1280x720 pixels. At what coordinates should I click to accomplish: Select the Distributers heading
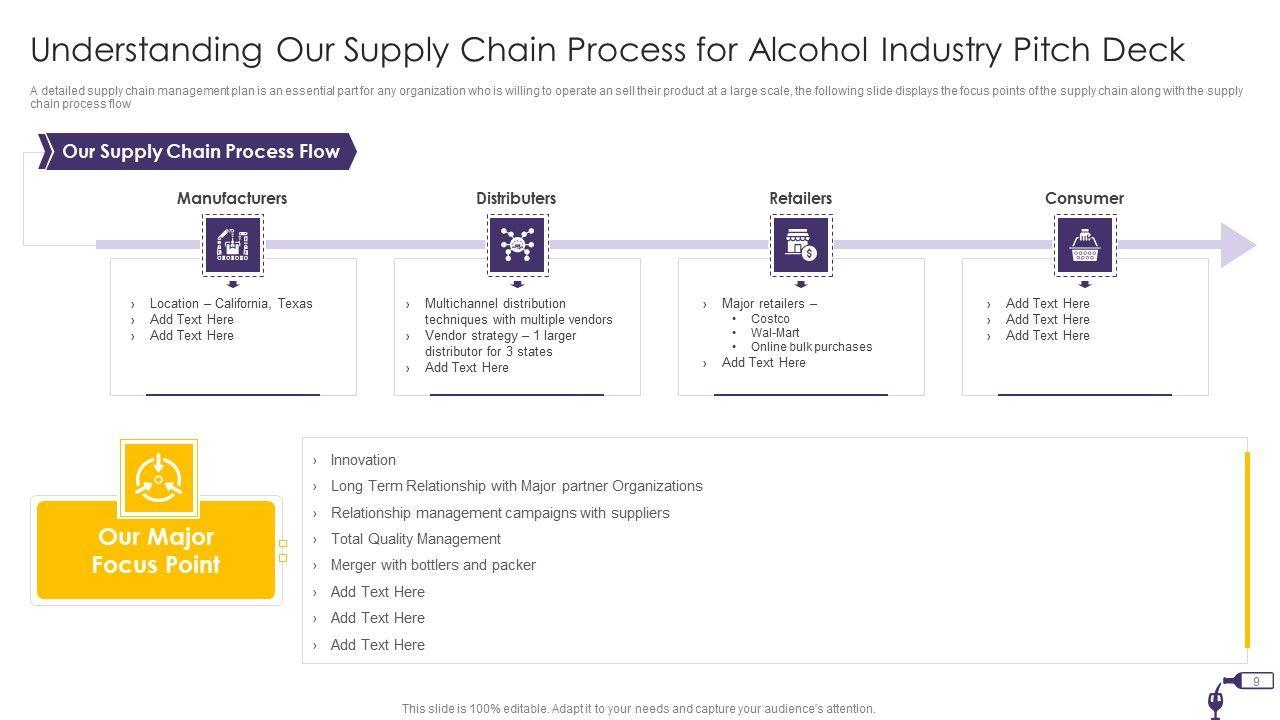point(516,198)
